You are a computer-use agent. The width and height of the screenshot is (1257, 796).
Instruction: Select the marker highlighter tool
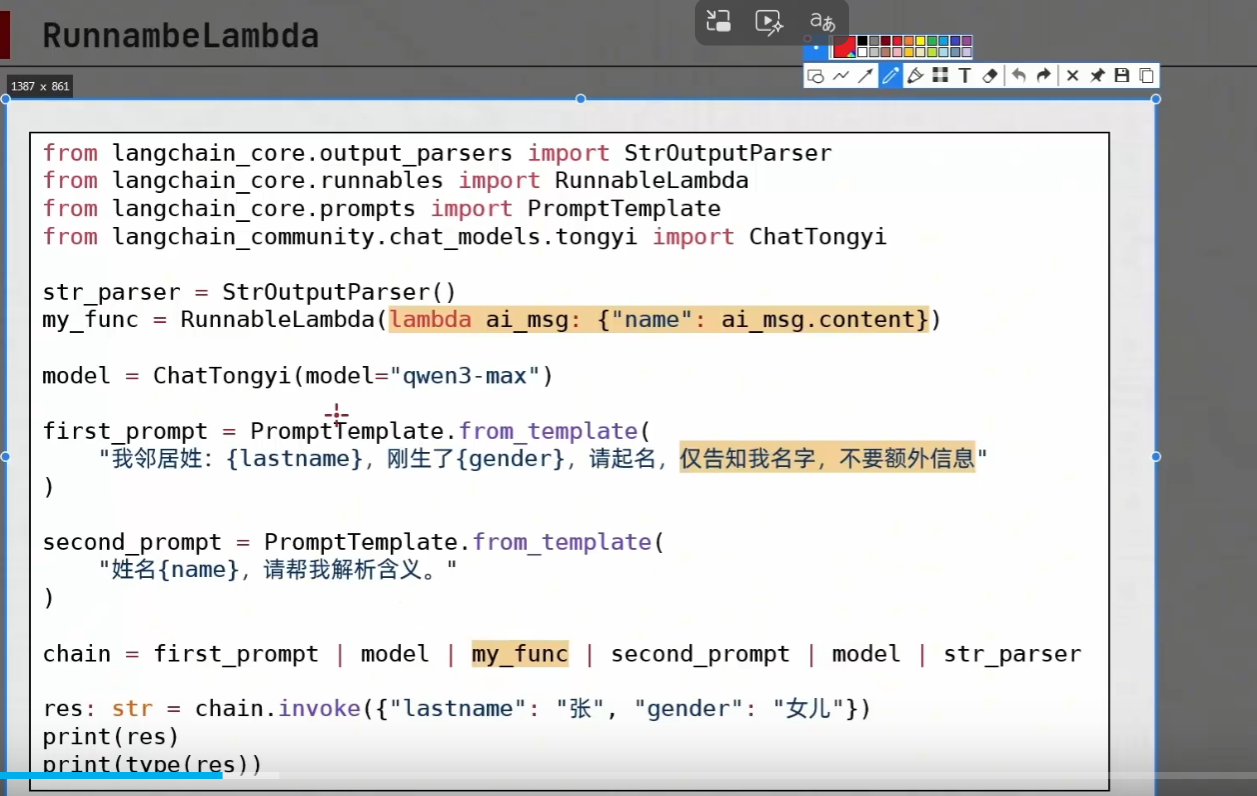915,76
